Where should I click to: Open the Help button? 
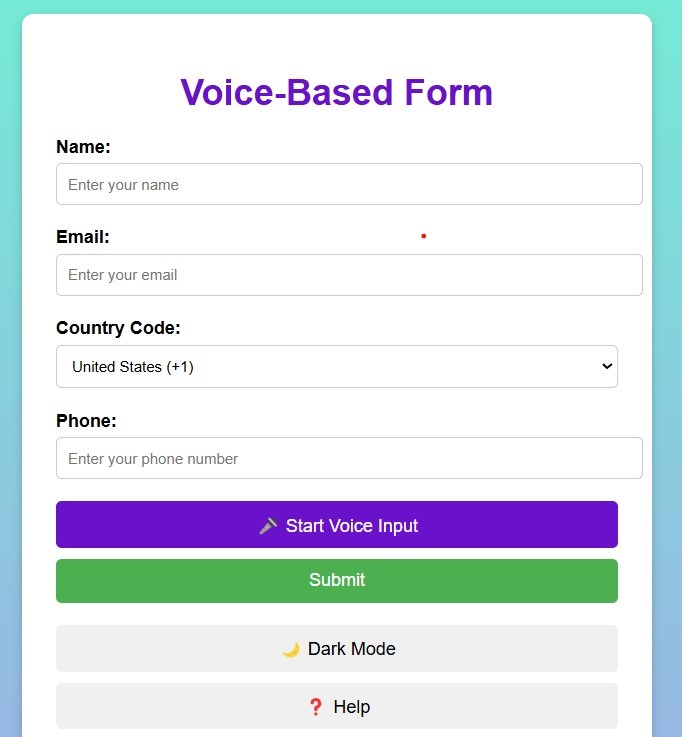pyautogui.click(x=337, y=706)
